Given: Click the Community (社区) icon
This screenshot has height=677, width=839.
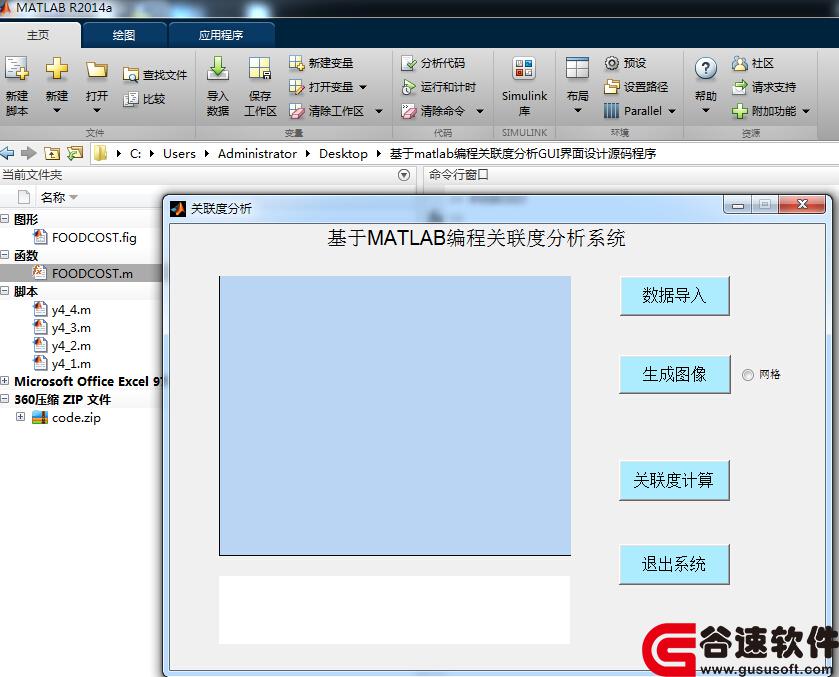Looking at the screenshot, I should point(739,63).
